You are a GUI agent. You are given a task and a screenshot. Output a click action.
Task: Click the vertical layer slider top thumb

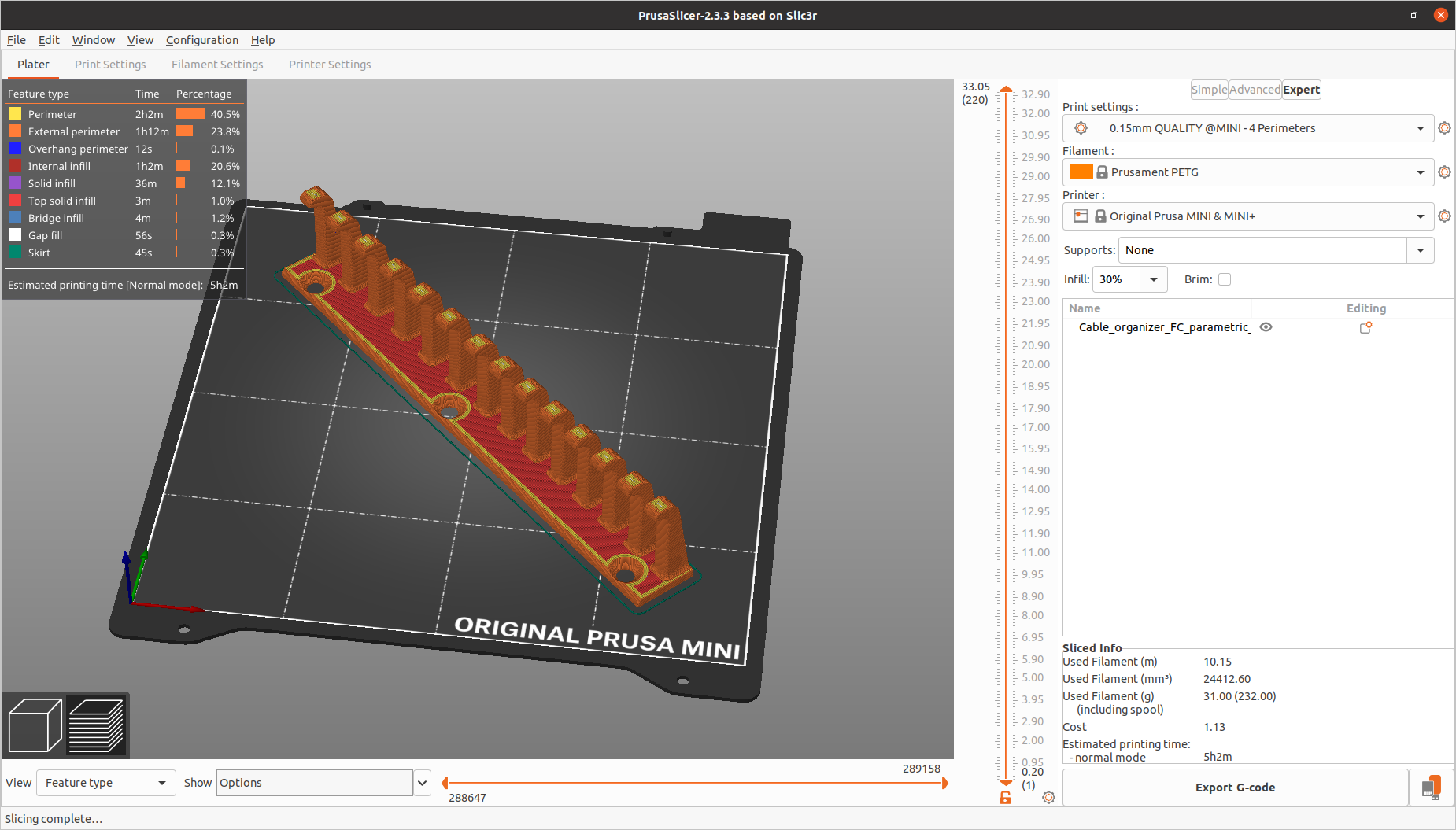[x=1006, y=89]
